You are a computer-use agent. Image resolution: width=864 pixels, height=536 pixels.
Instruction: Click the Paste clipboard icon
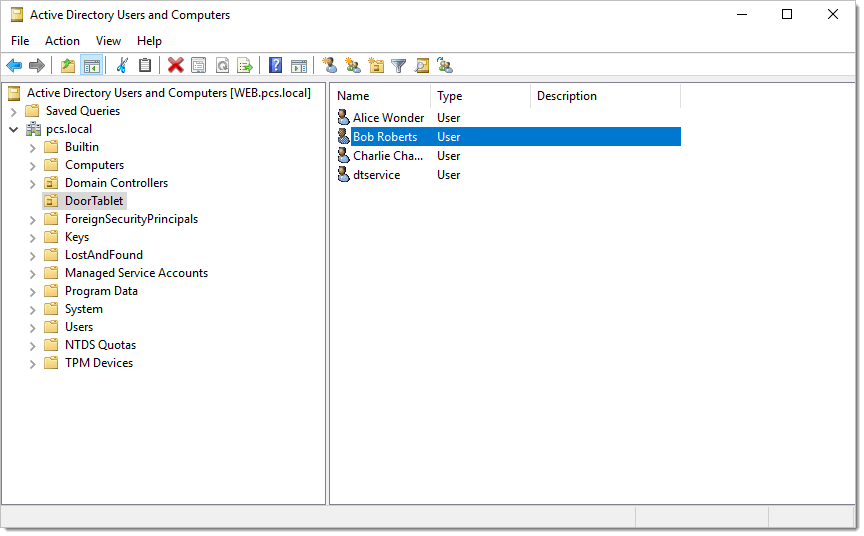pyautogui.click(x=145, y=66)
